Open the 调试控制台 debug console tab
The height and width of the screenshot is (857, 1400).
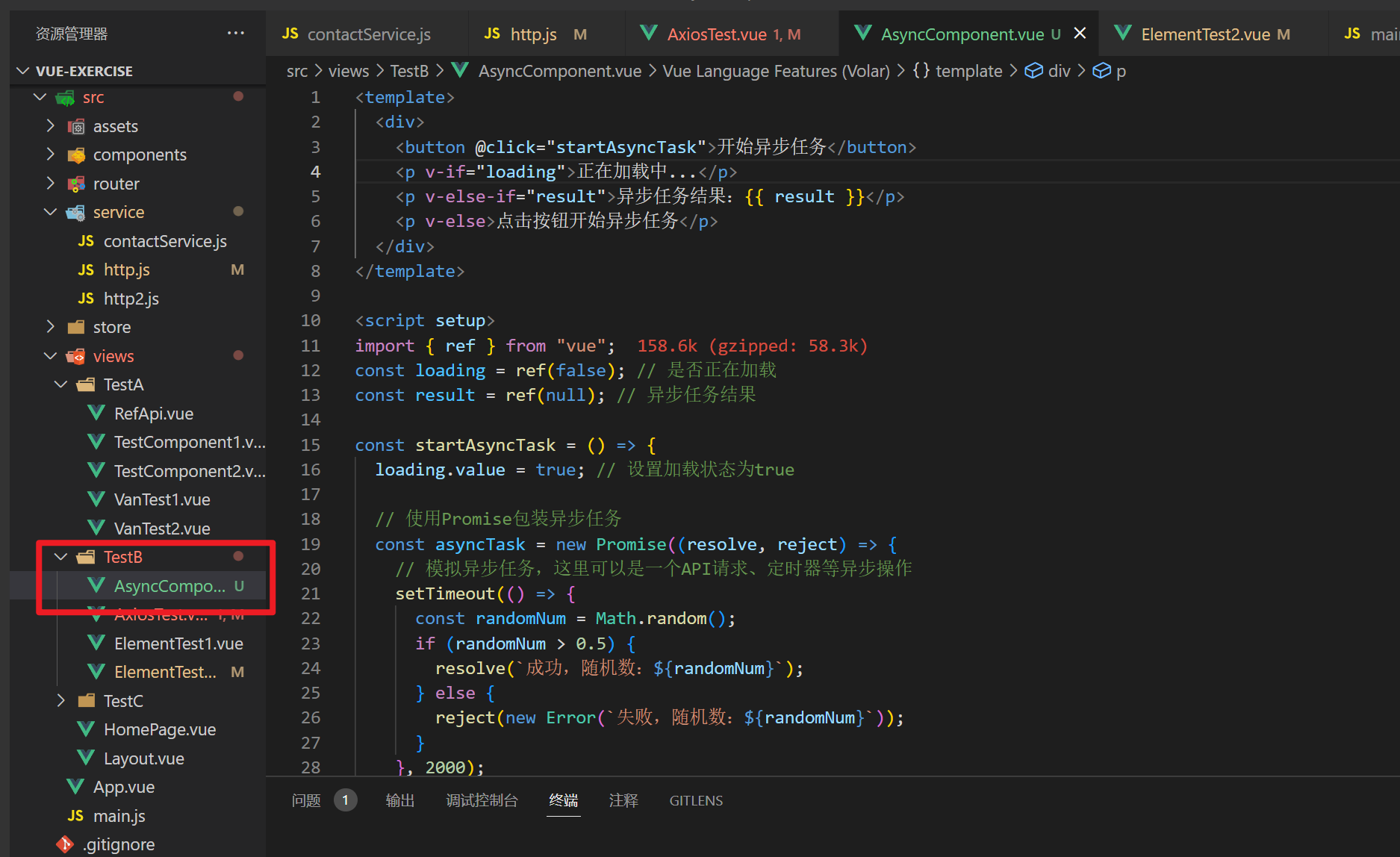pos(482,800)
